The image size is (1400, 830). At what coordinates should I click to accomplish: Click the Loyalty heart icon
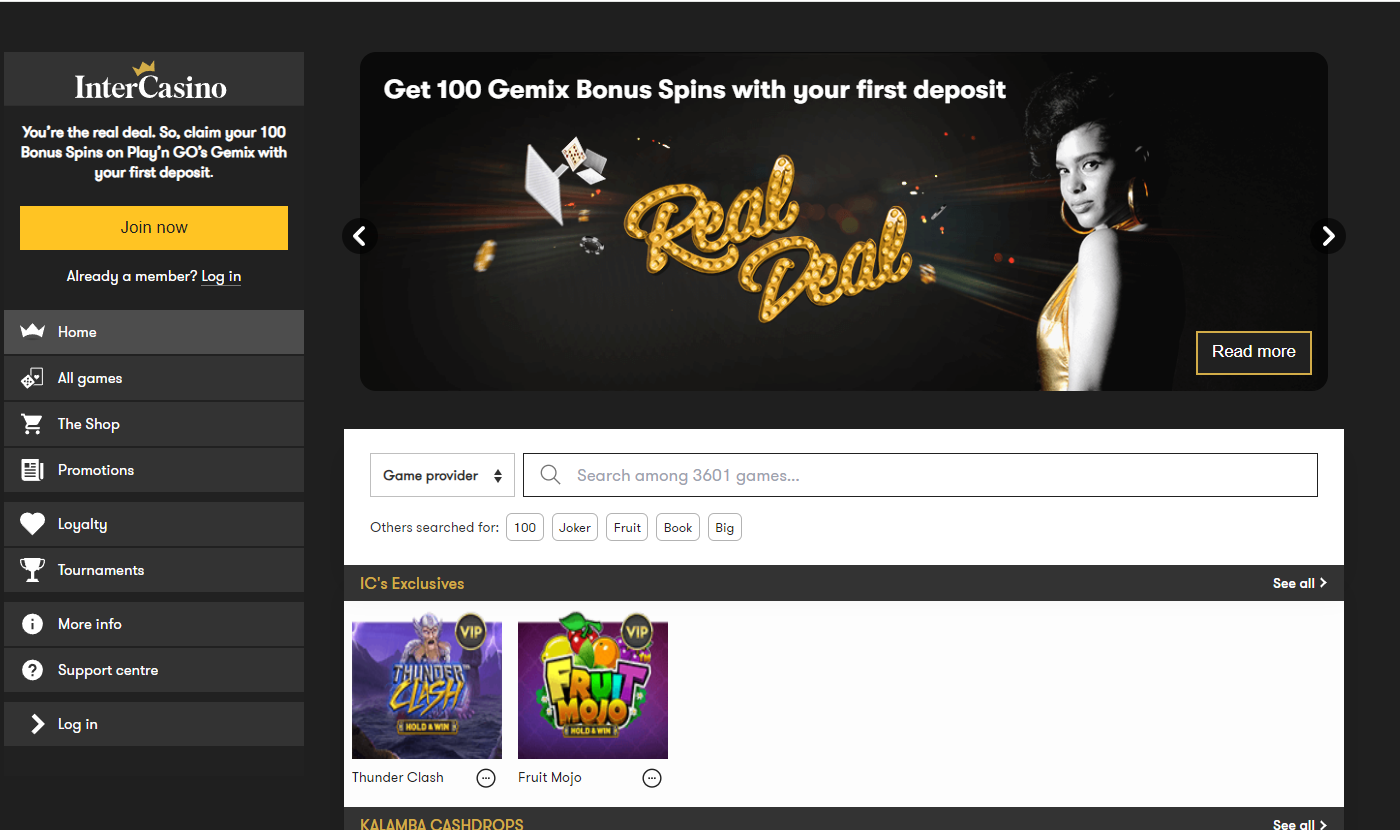tap(32, 524)
